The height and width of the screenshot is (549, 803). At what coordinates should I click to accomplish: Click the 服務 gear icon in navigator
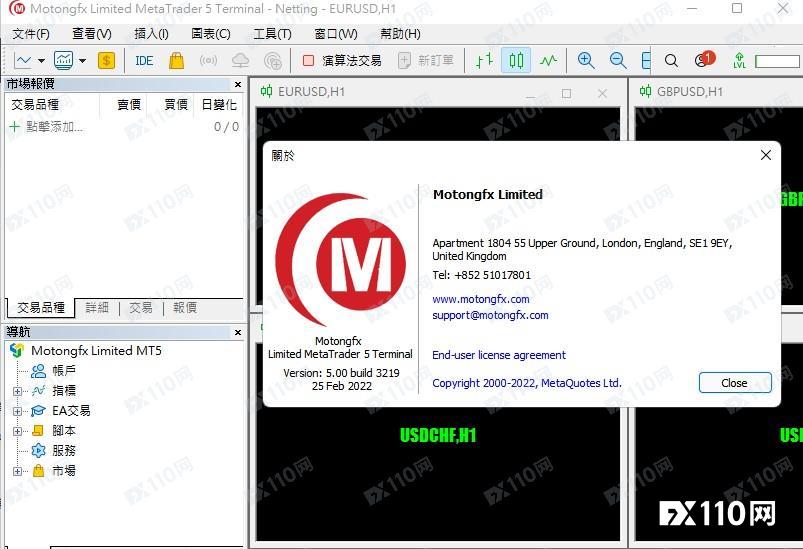(38, 451)
